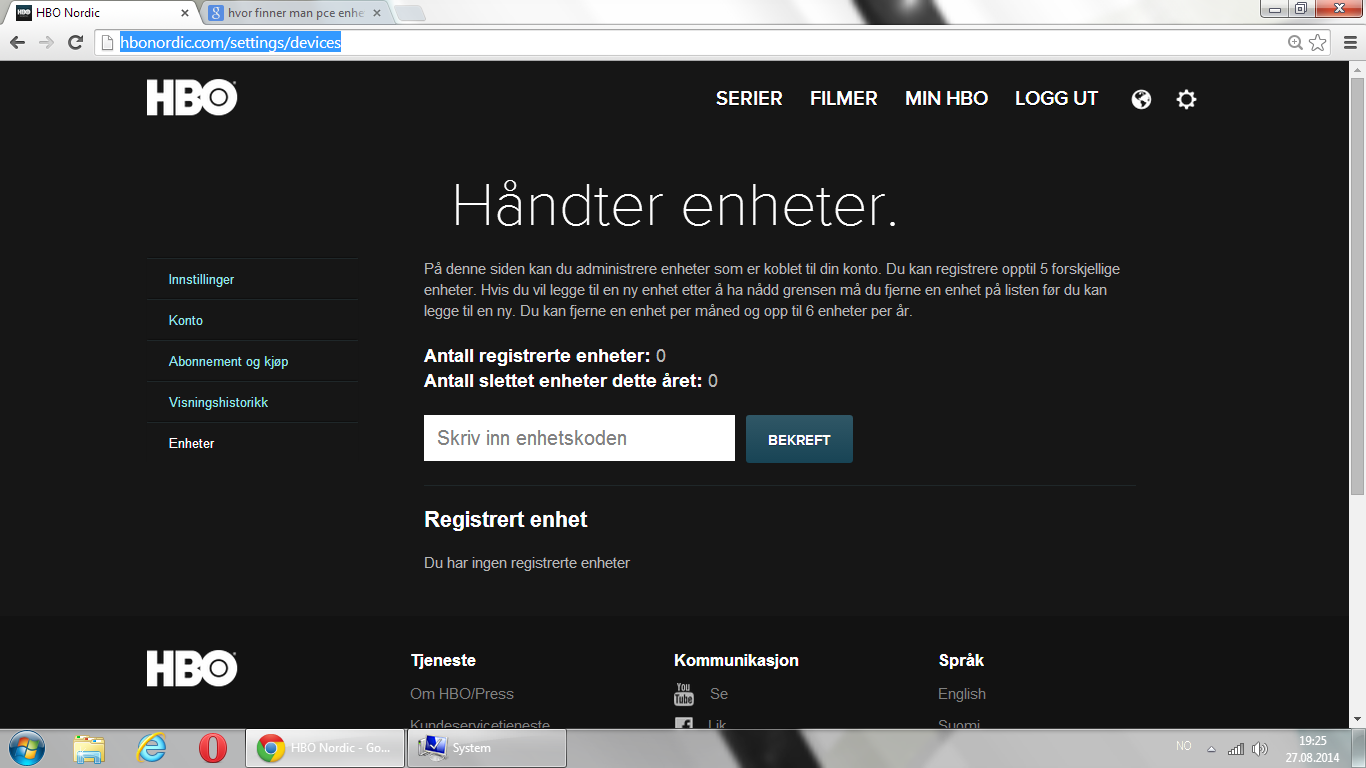
Task: Click HBO Nordic Chrome taskbar button
Action: point(325,748)
